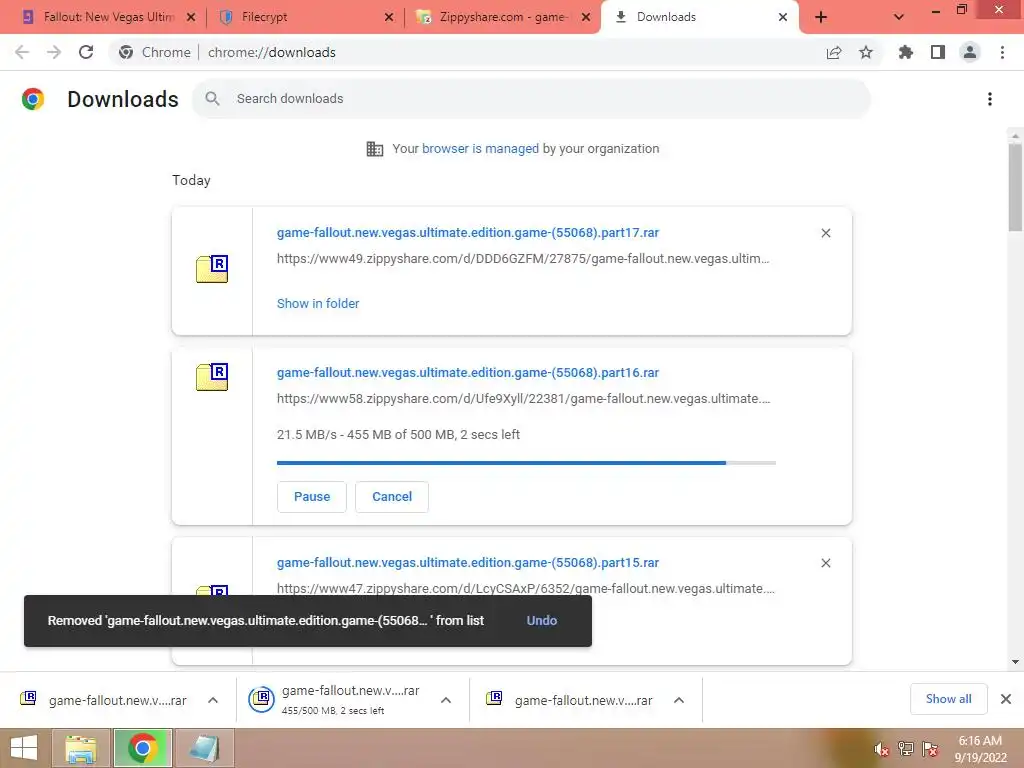Open the notepad app on taskbar
Screen dimensions: 1024x768
(204, 748)
